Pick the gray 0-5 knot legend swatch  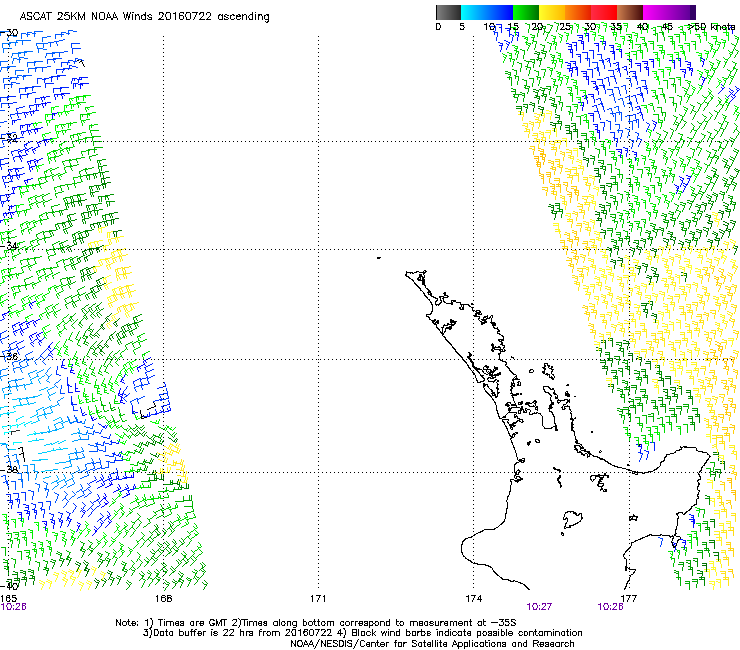448,12
